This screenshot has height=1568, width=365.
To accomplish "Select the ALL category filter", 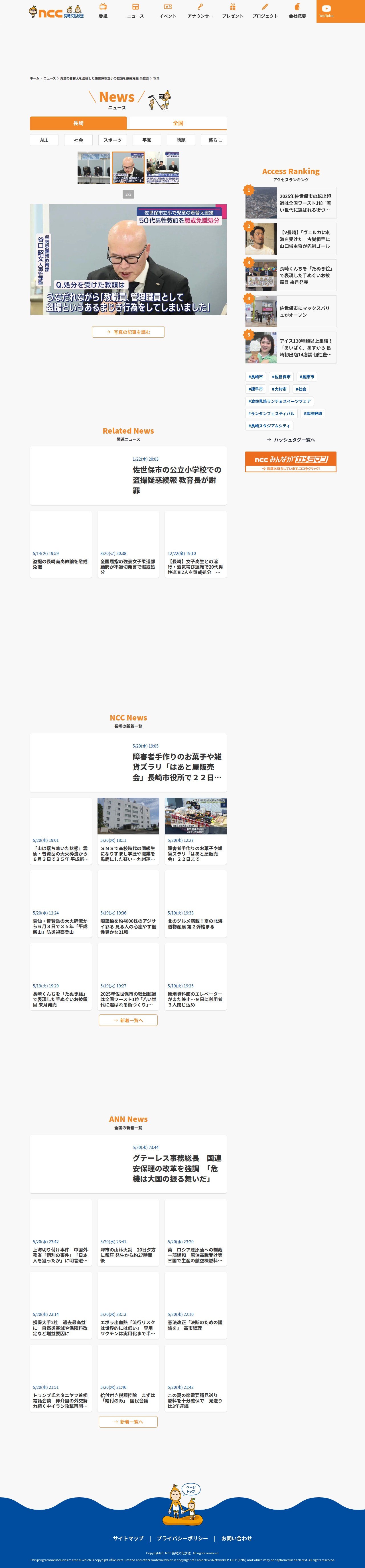I will (x=44, y=140).
